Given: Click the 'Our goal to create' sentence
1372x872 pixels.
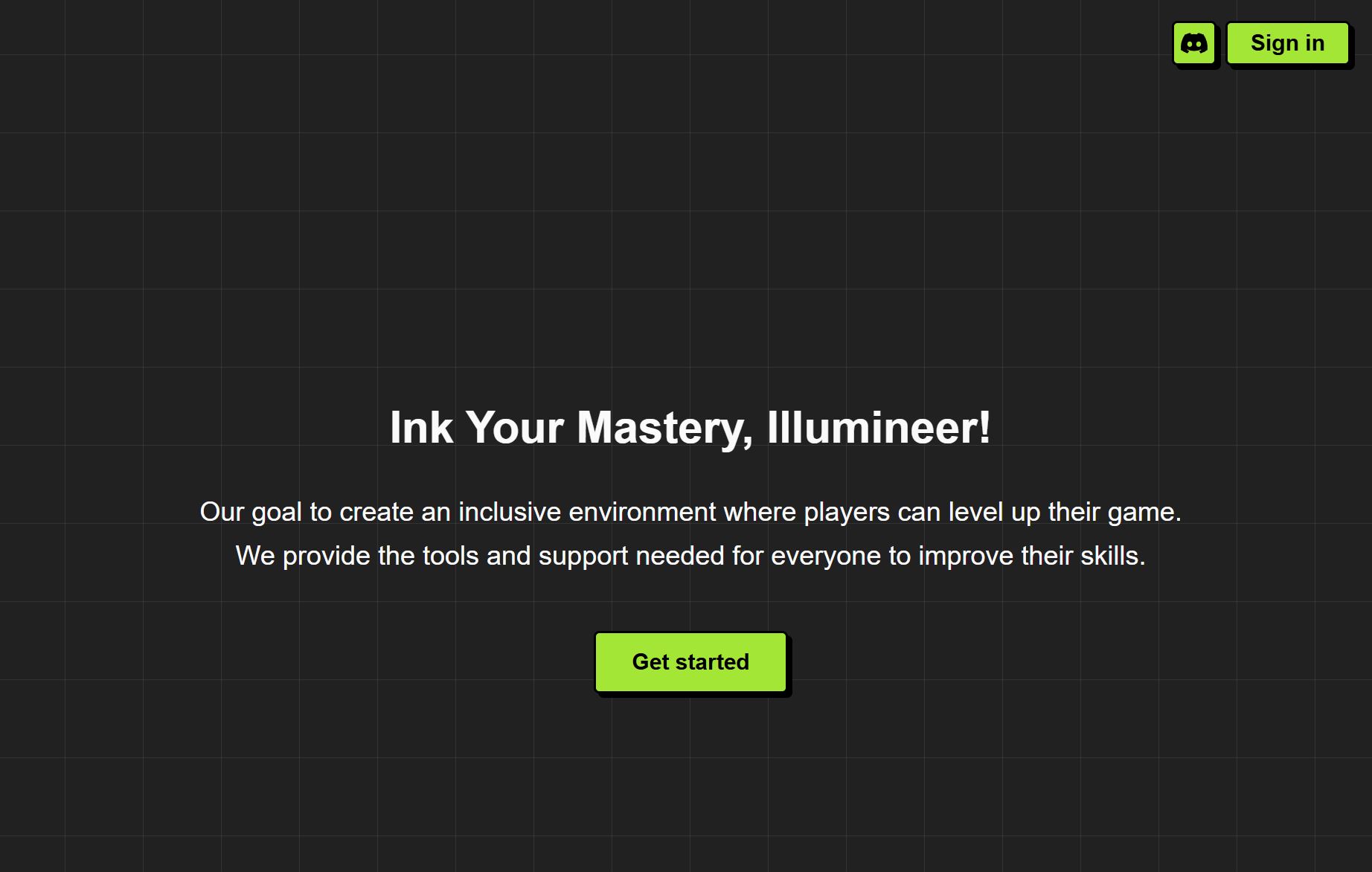Looking at the screenshot, I should (x=690, y=512).
